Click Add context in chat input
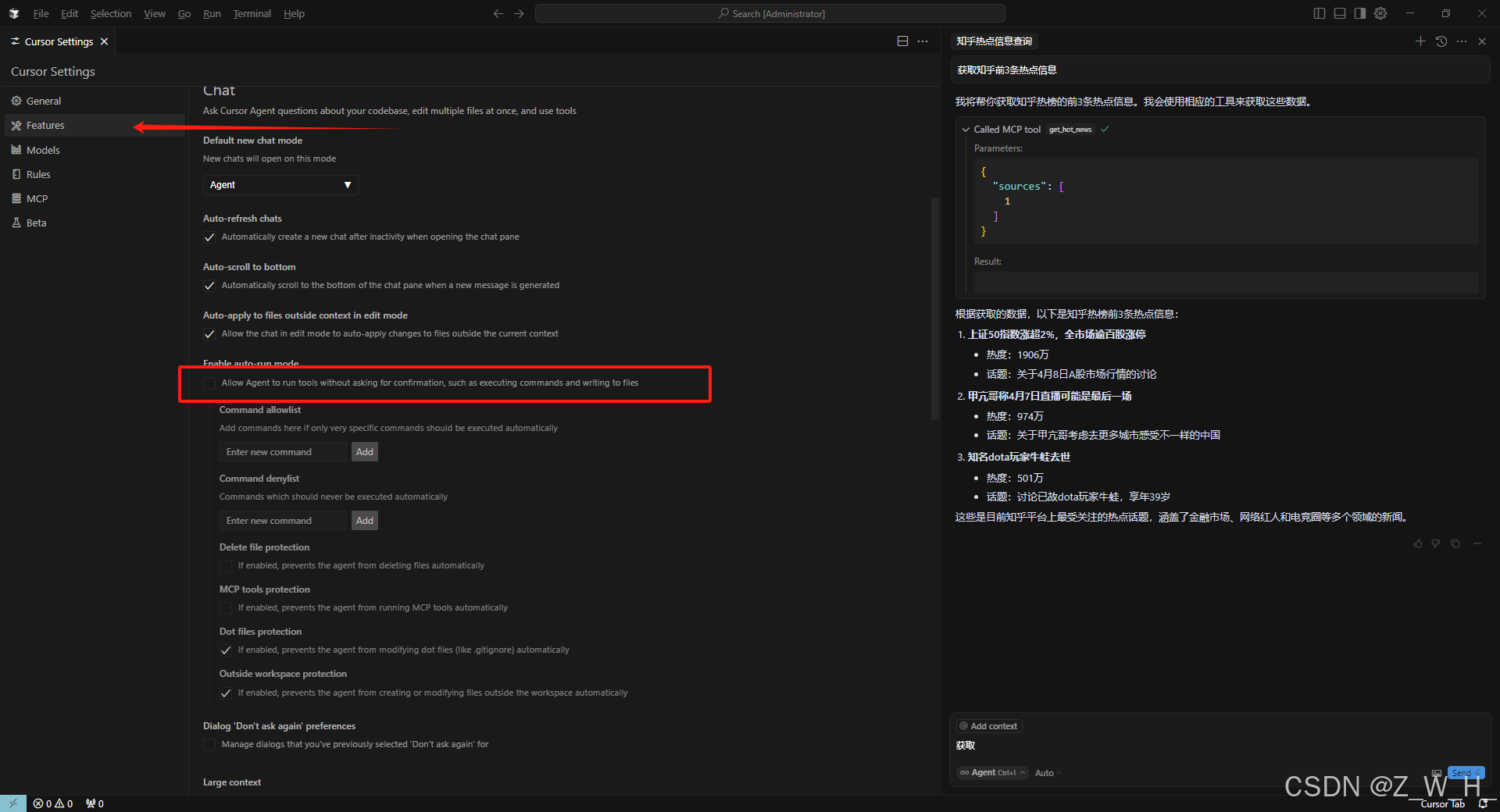This screenshot has height=812, width=1500. point(989,726)
